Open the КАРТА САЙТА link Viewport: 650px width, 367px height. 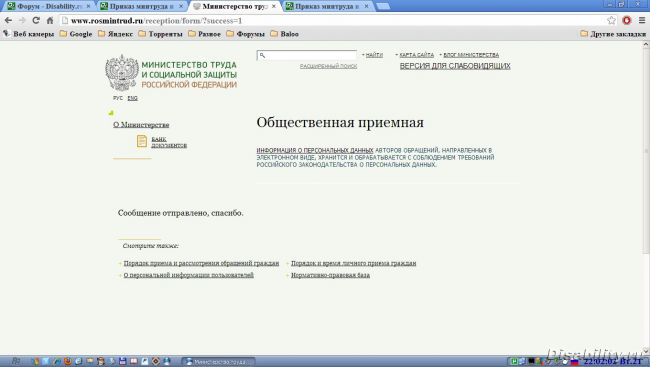[417, 55]
